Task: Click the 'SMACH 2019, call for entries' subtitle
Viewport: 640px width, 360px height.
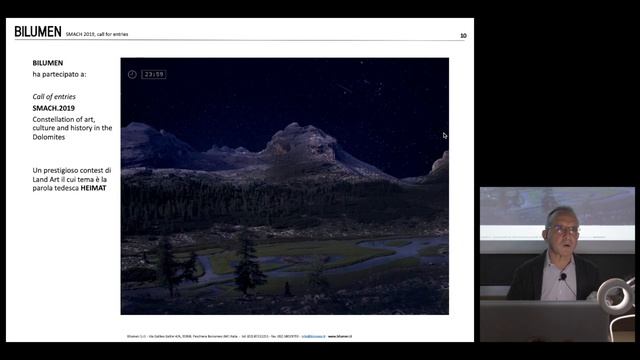Action: point(97,34)
